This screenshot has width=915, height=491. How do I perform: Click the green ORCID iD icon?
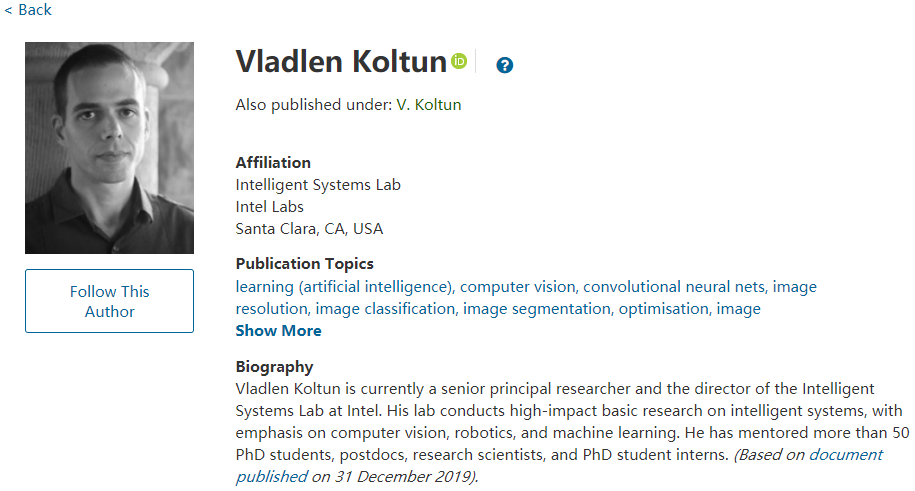[459, 62]
